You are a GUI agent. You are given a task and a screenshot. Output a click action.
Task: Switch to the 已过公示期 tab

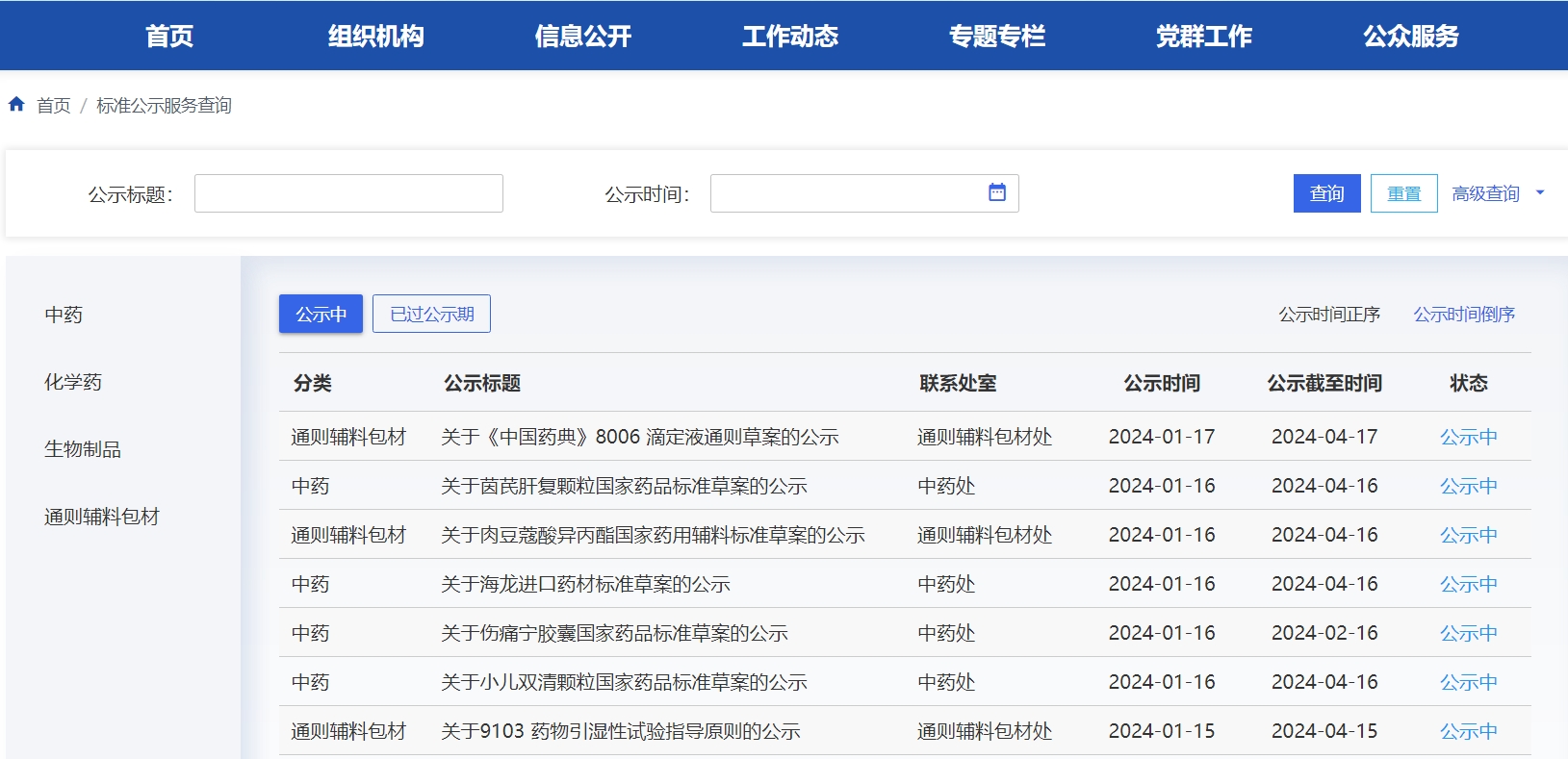click(431, 314)
